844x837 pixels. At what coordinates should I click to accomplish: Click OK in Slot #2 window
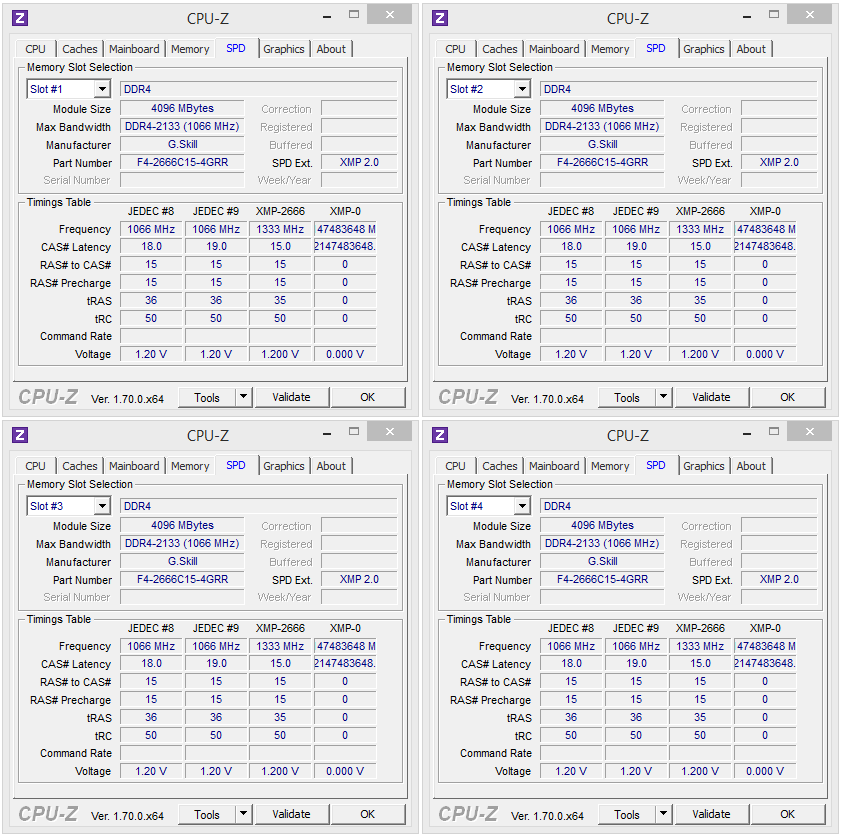pyautogui.click(x=787, y=397)
